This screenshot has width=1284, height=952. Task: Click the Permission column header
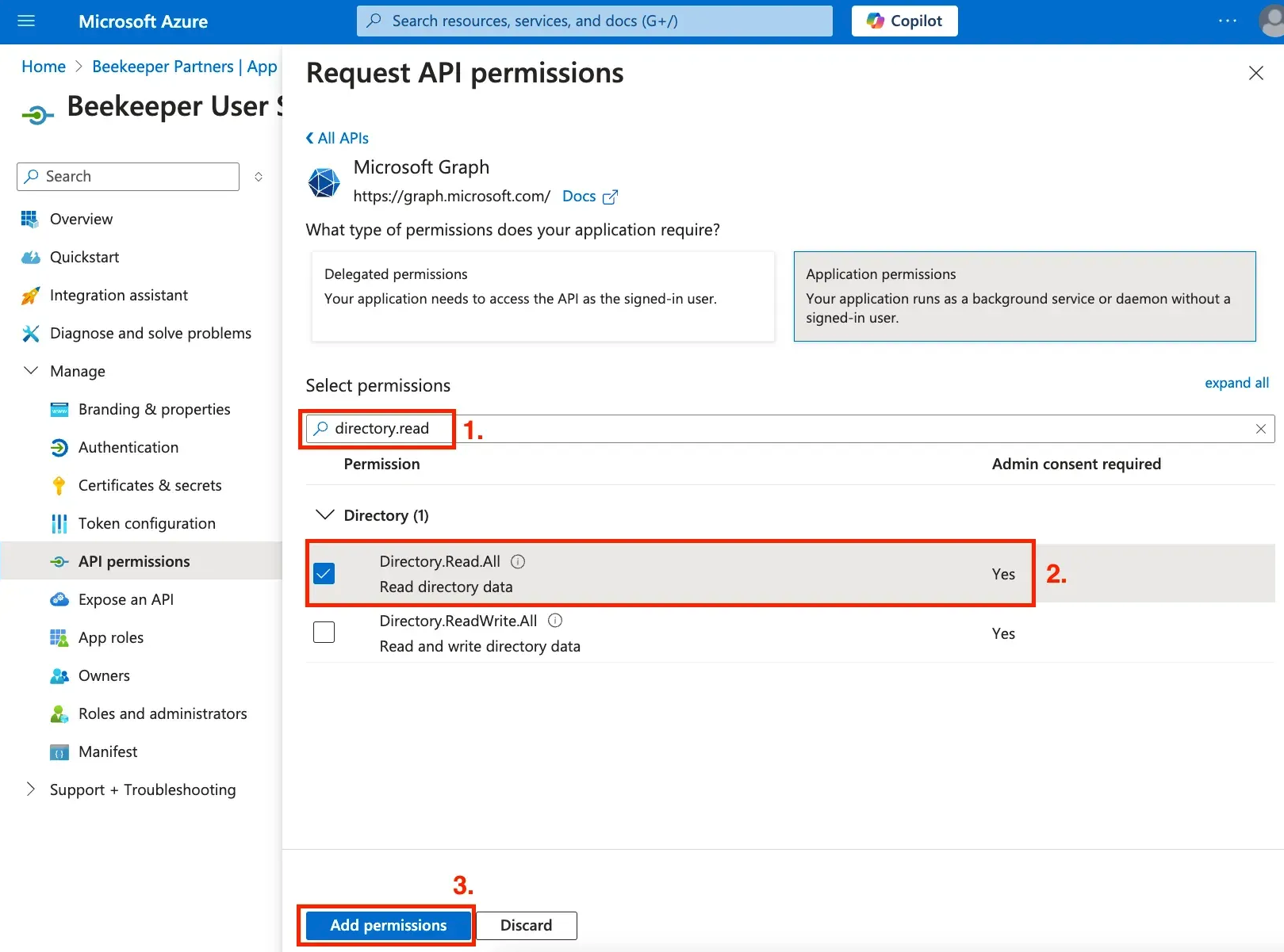tap(381, 464)
